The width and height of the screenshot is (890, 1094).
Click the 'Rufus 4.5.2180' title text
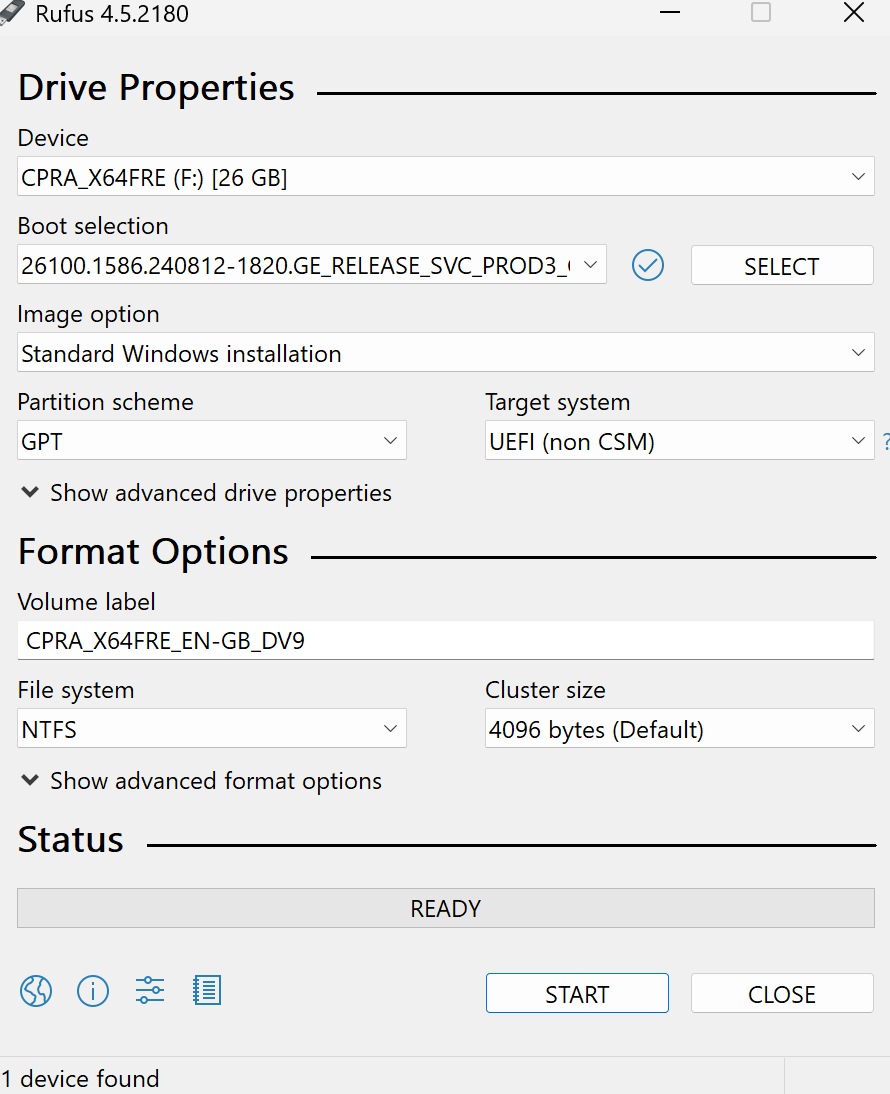coord(112,14)
